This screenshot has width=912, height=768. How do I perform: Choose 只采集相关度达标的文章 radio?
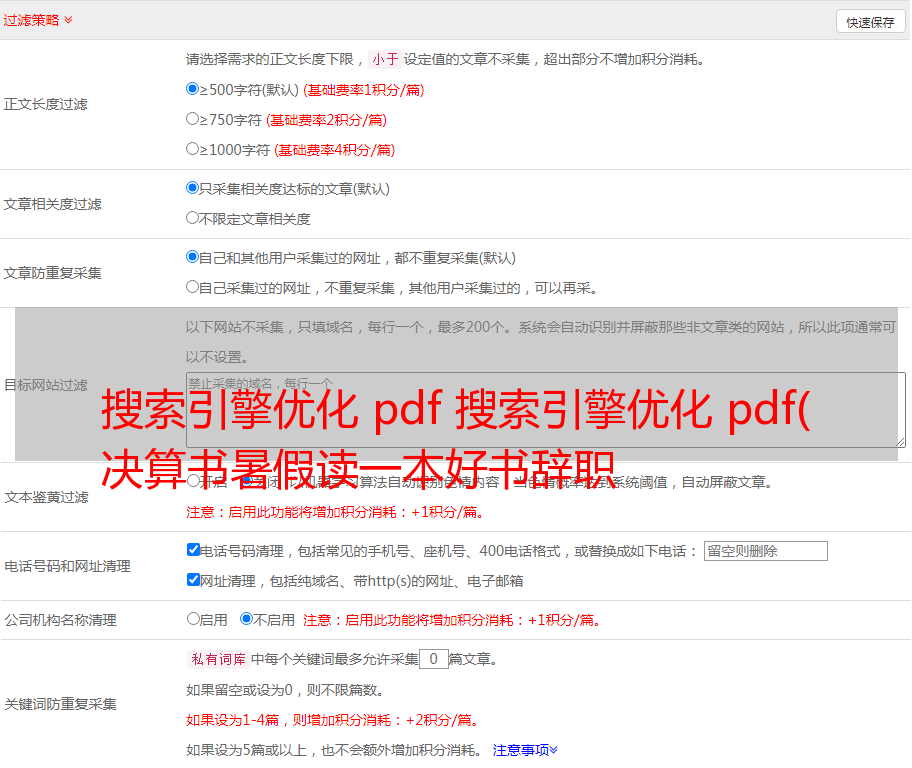(x=192, y=188)
